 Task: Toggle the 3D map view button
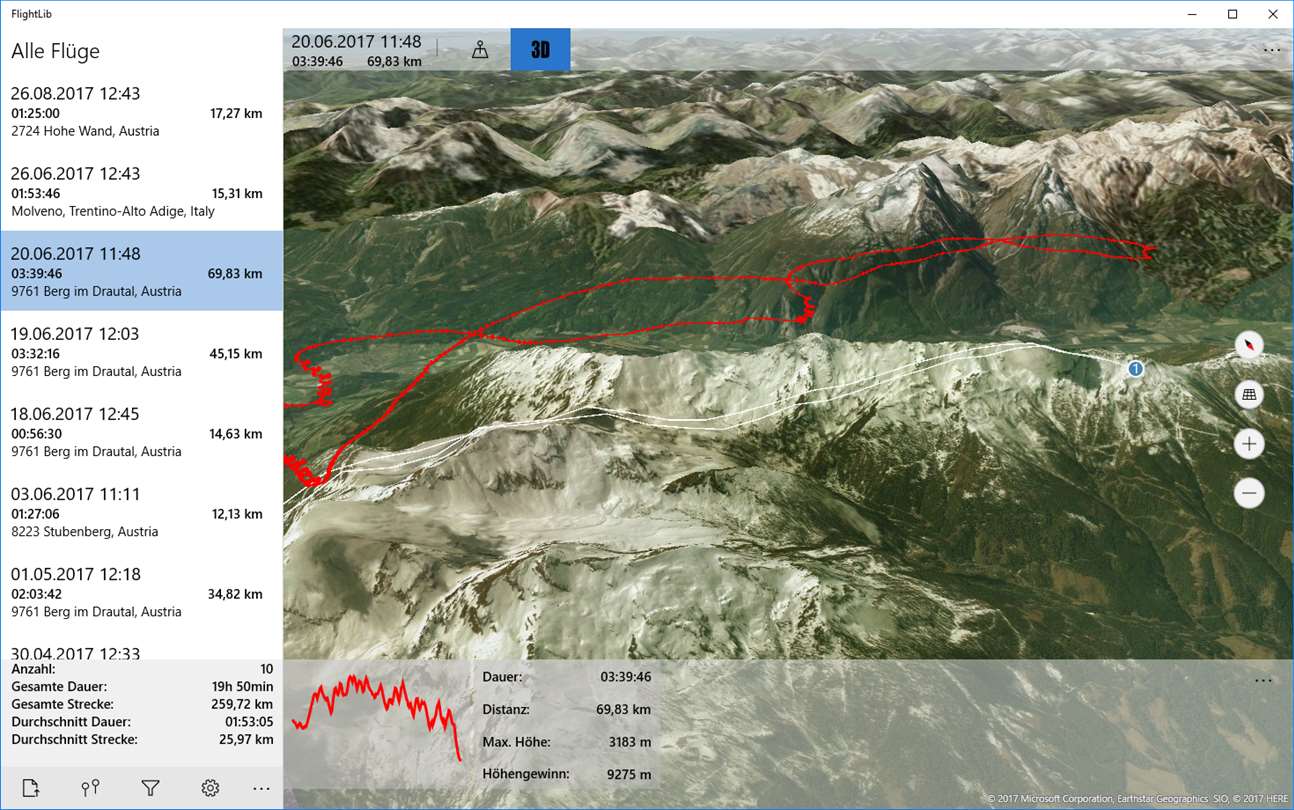[540, 50]
